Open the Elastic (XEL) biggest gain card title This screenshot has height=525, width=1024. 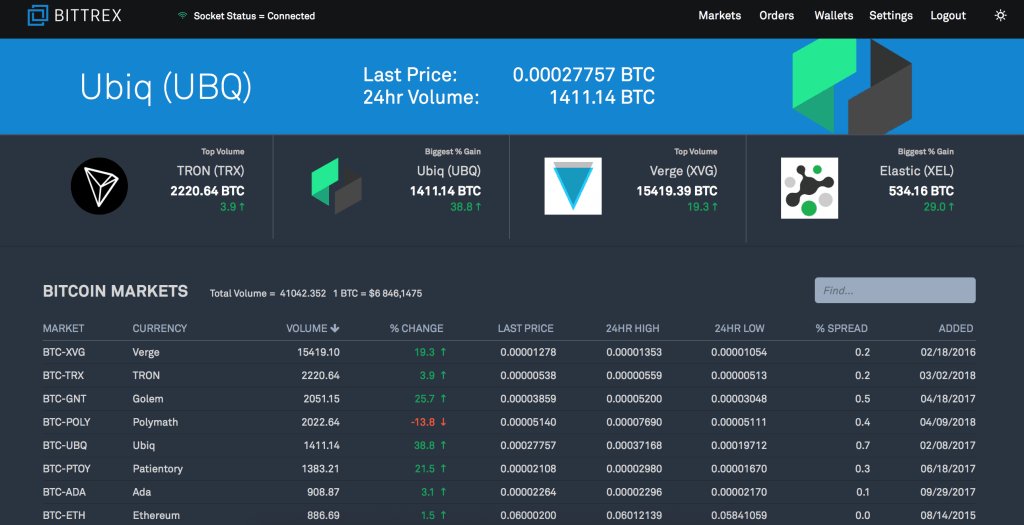coord(917,171)
